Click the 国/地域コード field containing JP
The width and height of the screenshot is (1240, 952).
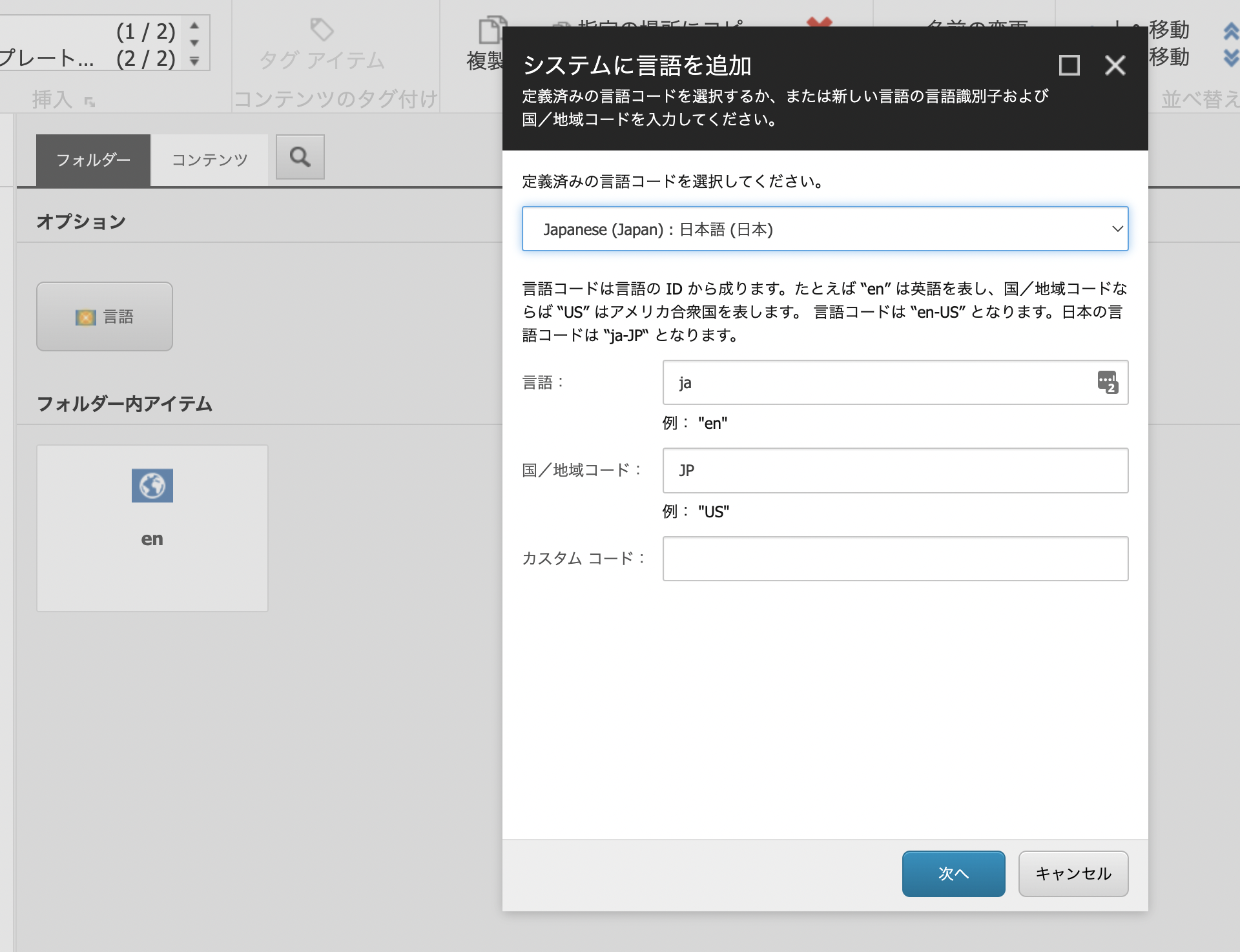pos(895,470)
